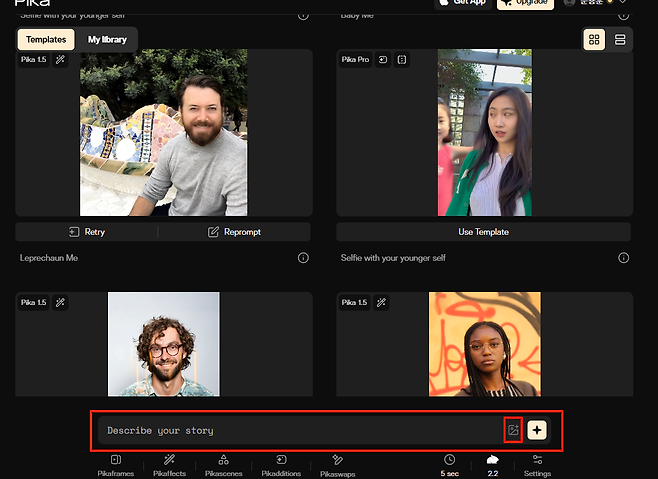
Task: Open the Pikaframes tool
Action: (115, 465)
